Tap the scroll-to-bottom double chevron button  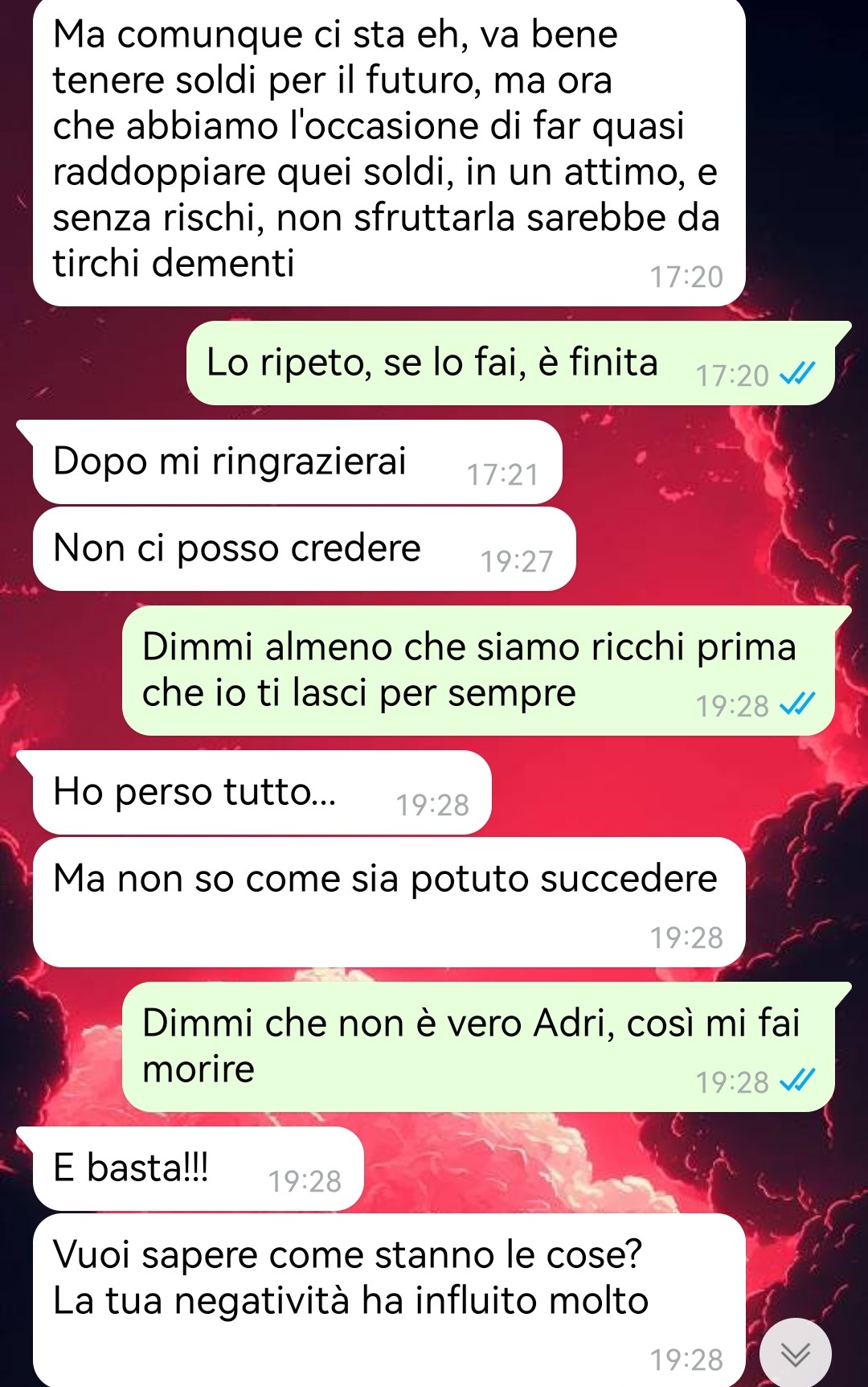(x=795, y=1355)
